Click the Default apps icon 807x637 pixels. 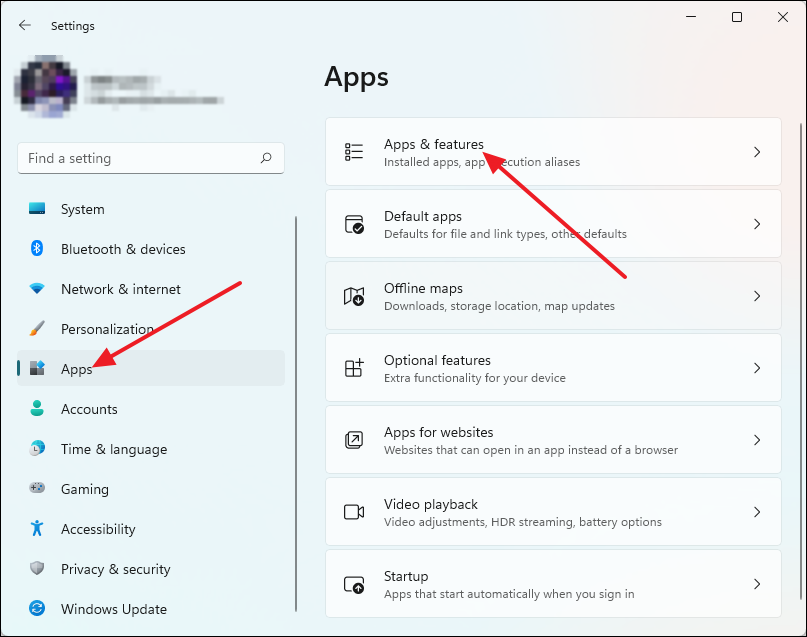click(x=354, y=224)
